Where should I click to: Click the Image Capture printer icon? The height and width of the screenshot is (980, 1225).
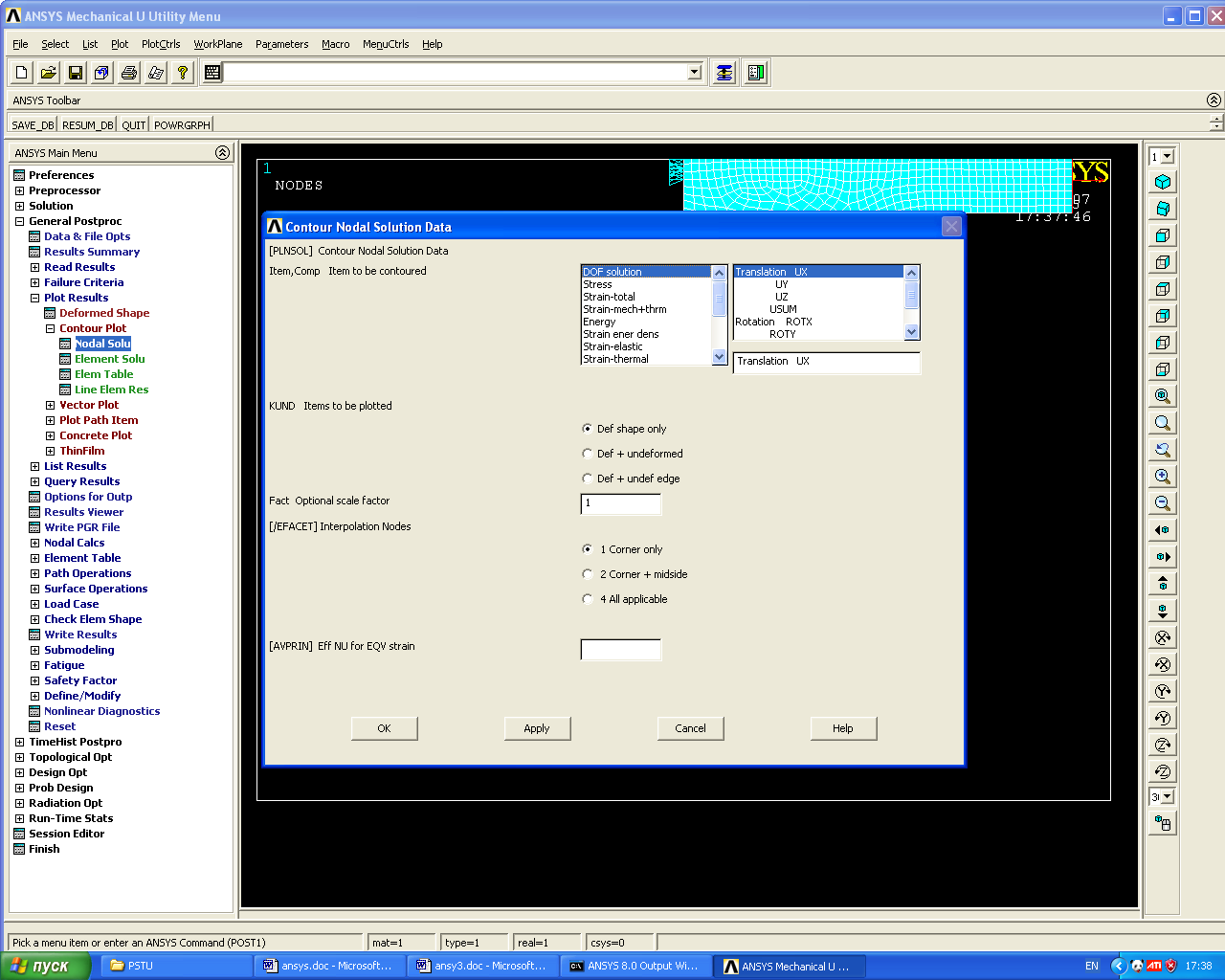pos(129,73)
